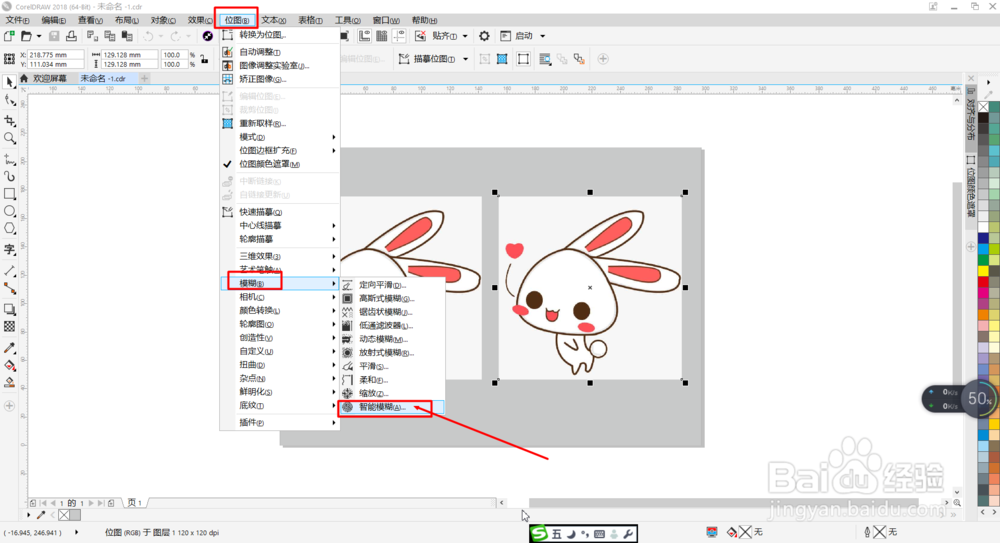Open the 效果 menu

[200, 20]
